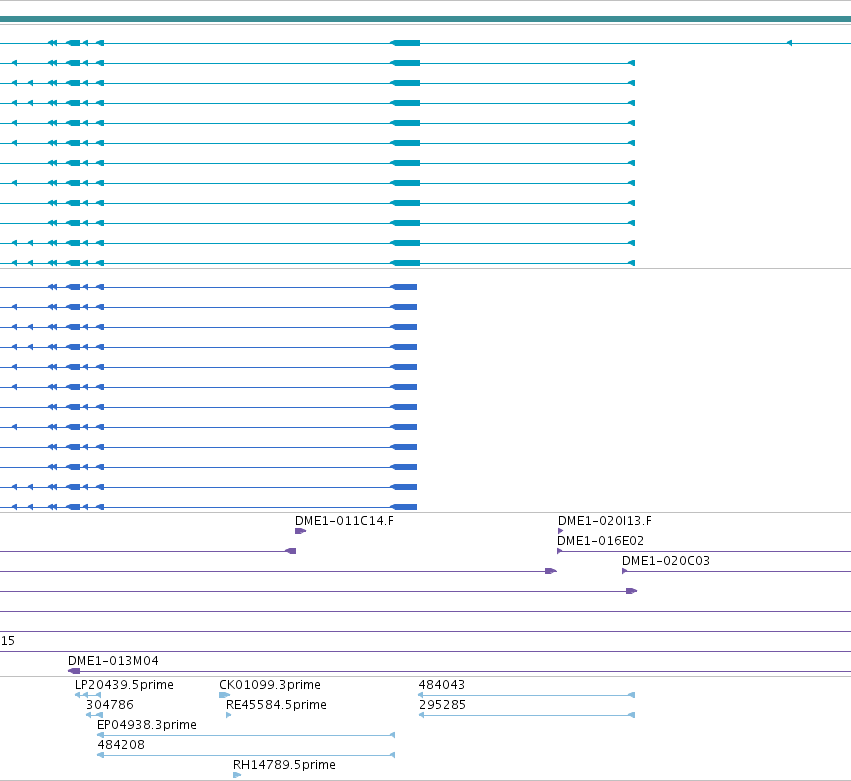Click the arrowhead starting the DME1-020C03 feature

pyautogui.click(x=625, y=571)
